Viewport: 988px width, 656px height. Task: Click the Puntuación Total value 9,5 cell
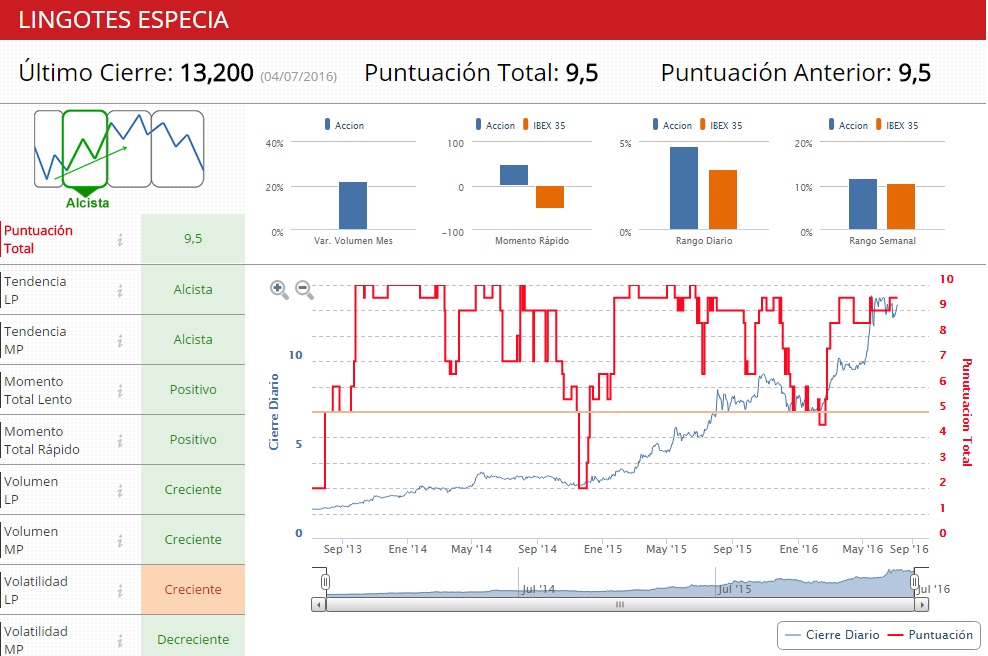click(193, 239)
